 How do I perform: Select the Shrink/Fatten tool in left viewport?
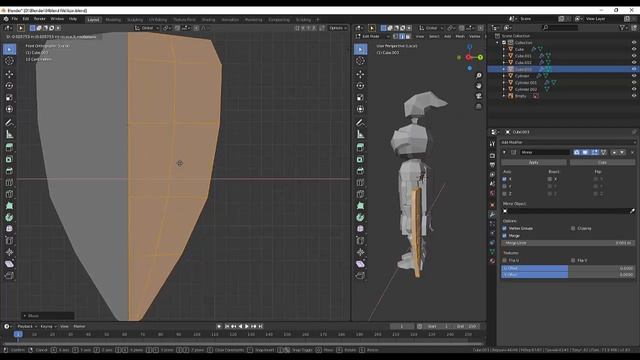tap(9, 252)
